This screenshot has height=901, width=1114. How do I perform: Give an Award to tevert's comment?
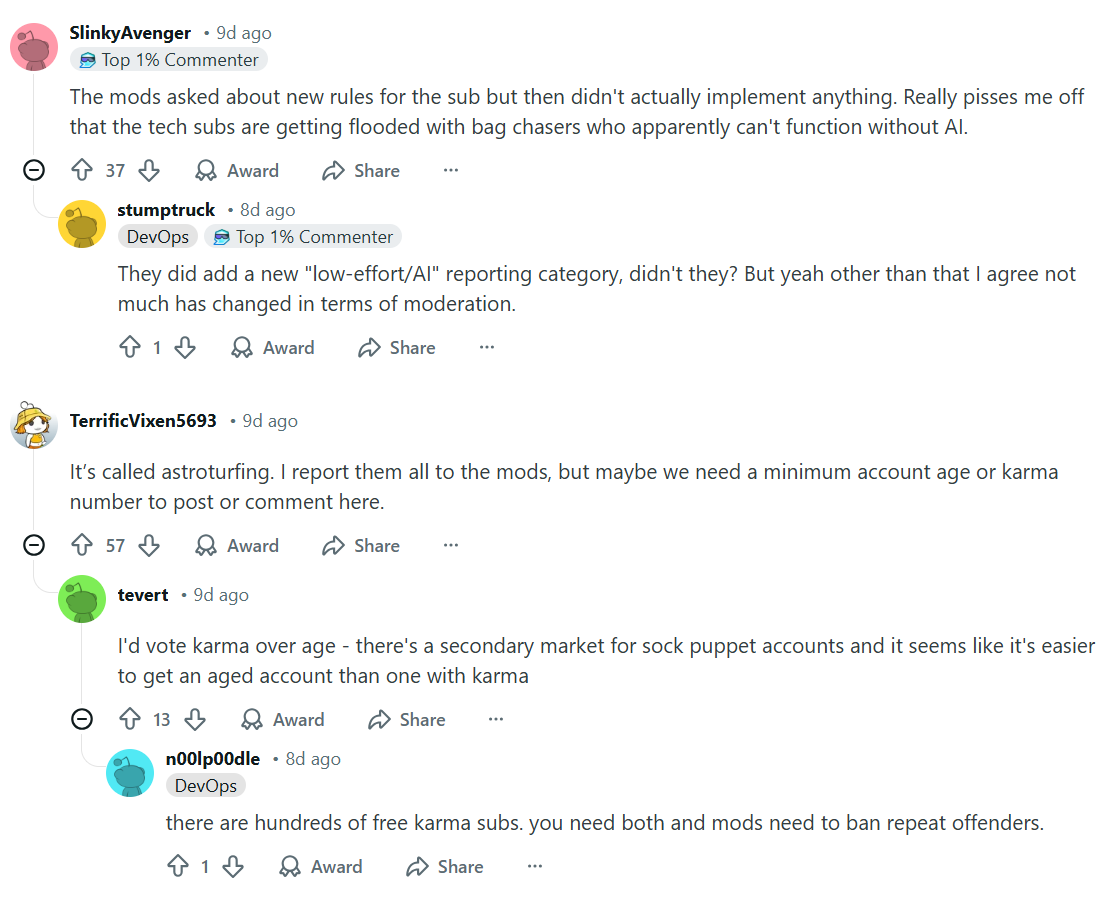coord(282,719)
